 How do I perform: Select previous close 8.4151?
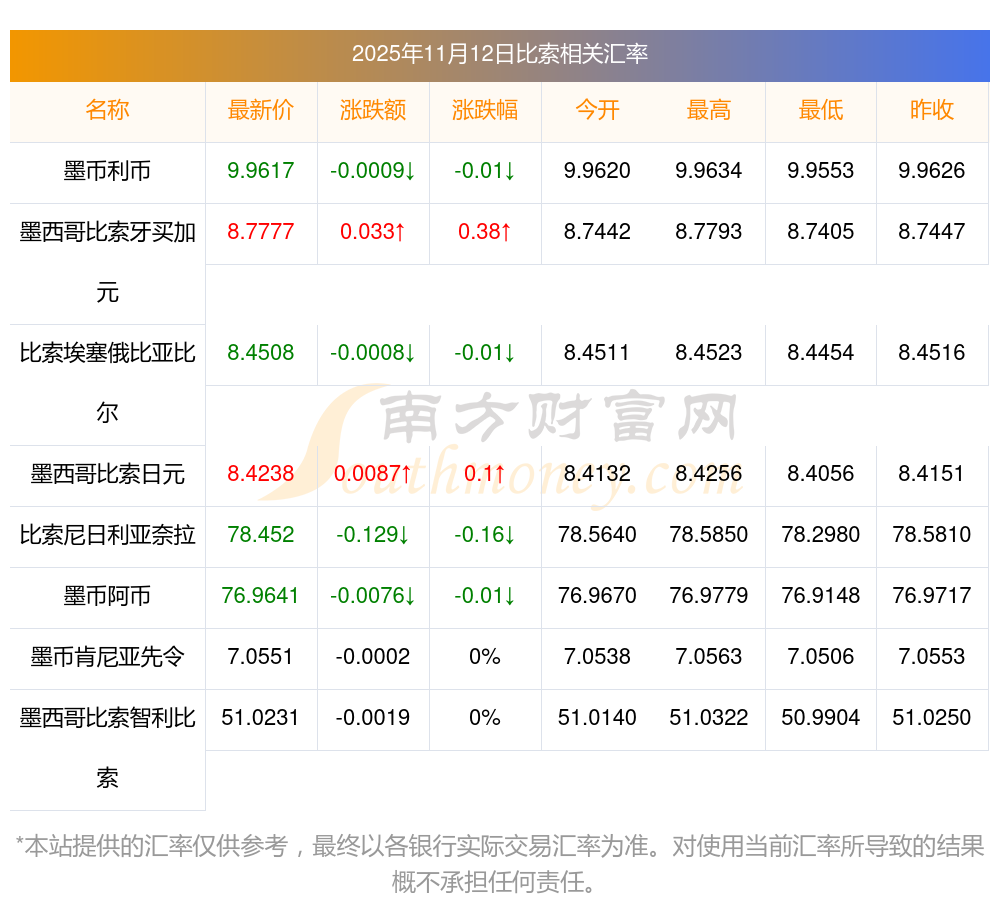tap(931, 474)
